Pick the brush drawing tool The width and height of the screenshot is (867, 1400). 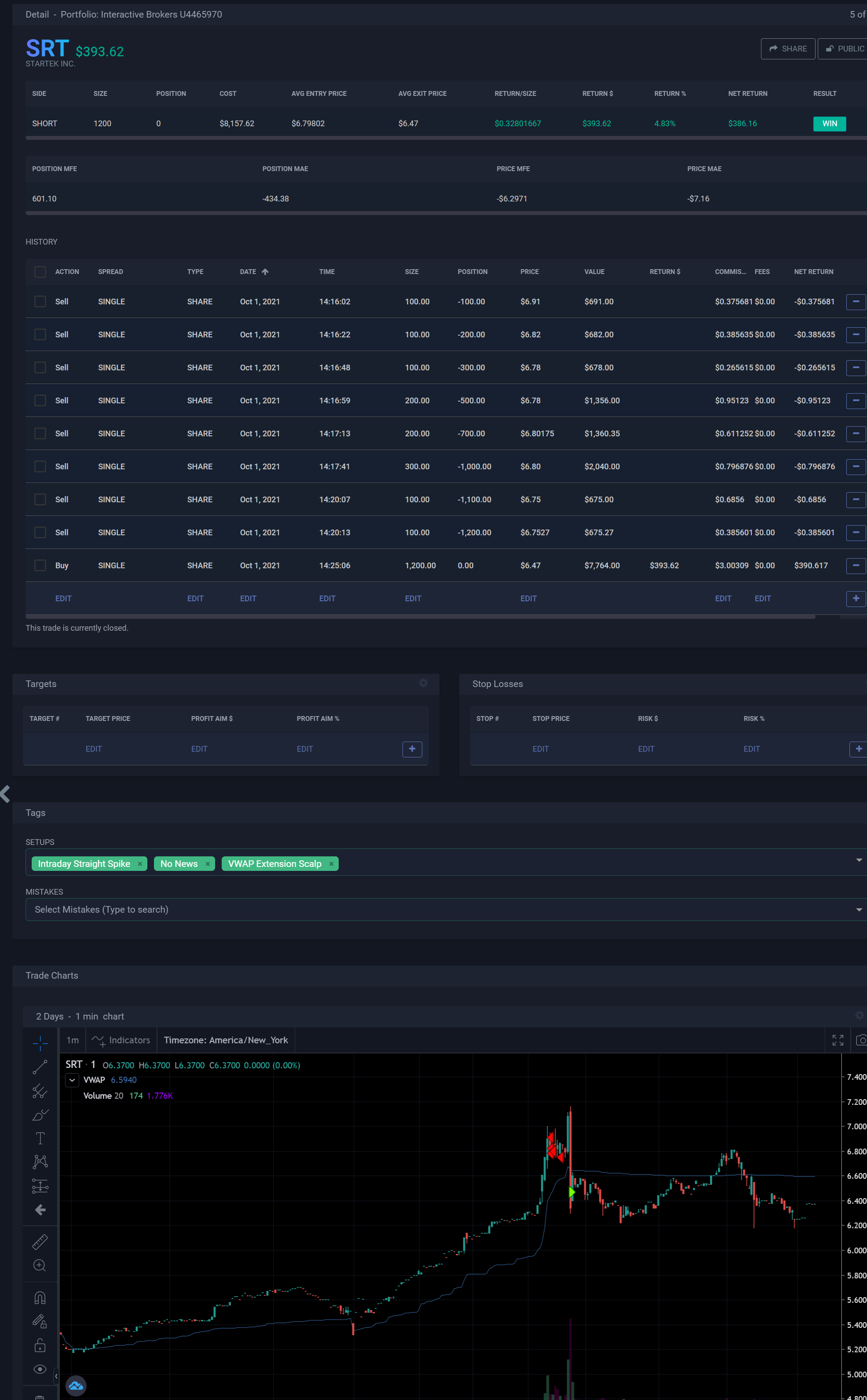[x=40, y=1115]
